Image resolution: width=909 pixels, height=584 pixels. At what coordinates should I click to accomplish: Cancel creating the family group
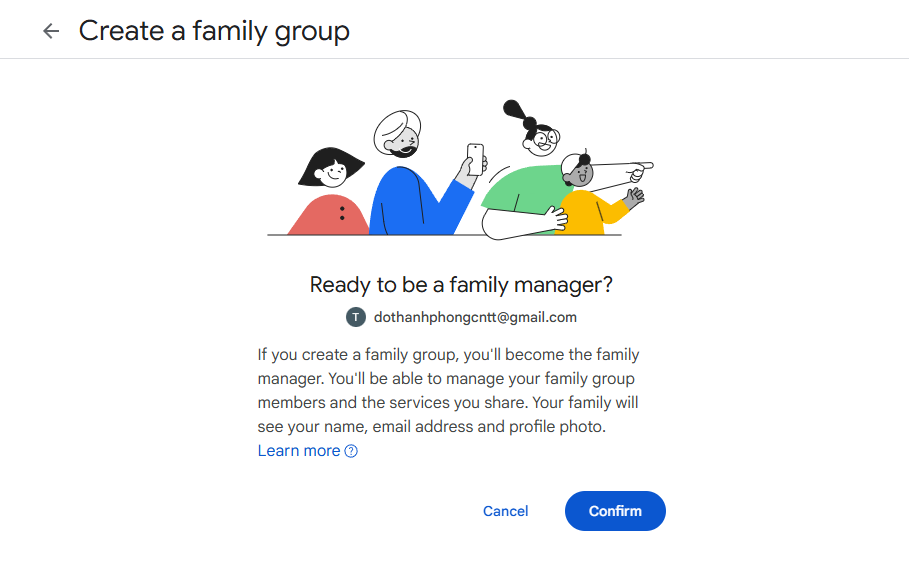pos(506,511)
